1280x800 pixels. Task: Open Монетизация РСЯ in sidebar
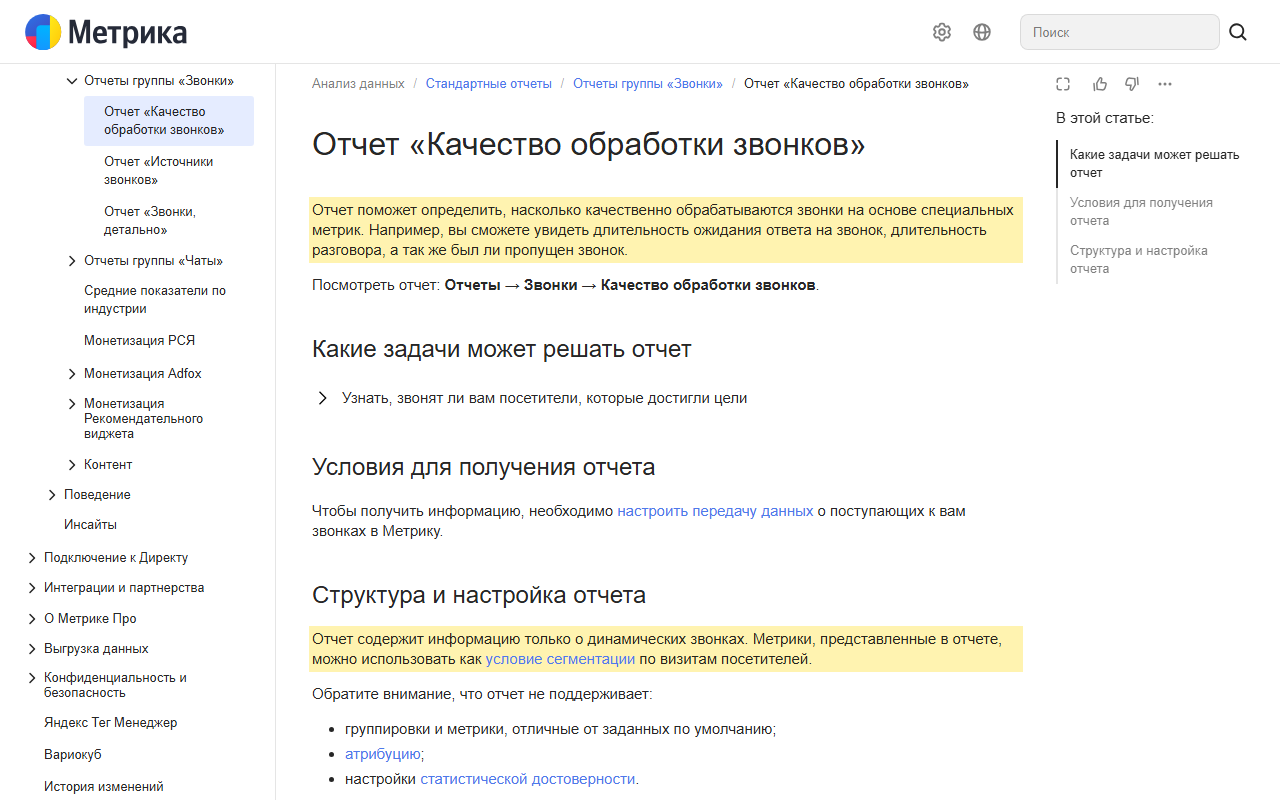(139, 341)
